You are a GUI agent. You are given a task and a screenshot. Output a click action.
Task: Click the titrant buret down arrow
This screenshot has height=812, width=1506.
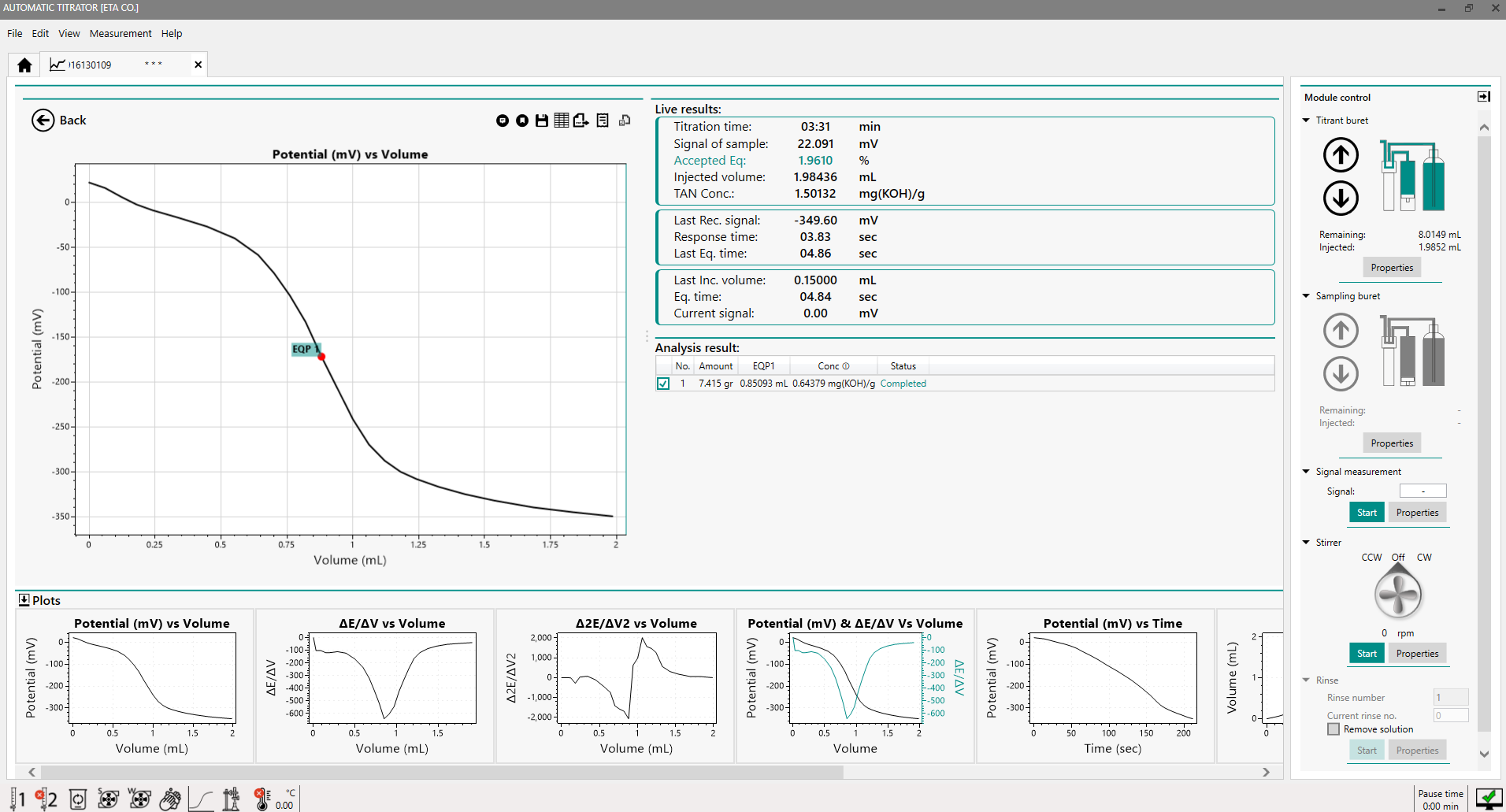point(1341,198)
